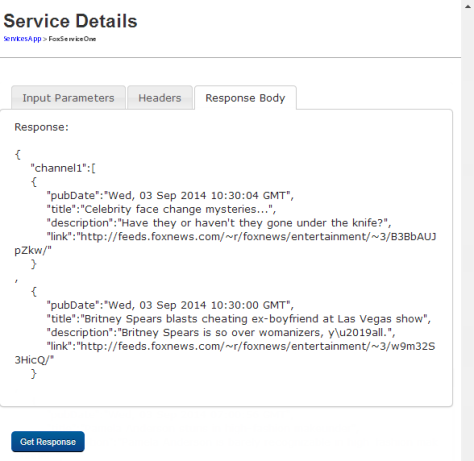Click the link line ending w9m32S

[x=241, y=346]
